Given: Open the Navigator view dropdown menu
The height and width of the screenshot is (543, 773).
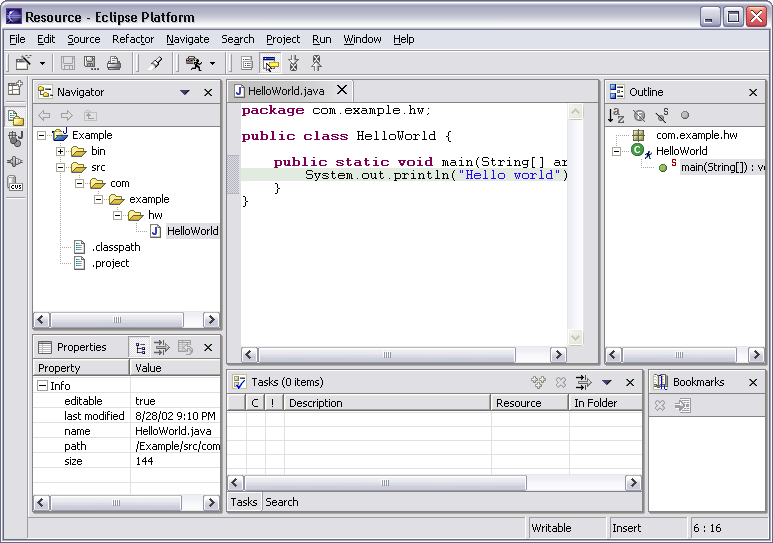Looking at the screenshot, I should point(185,92).
